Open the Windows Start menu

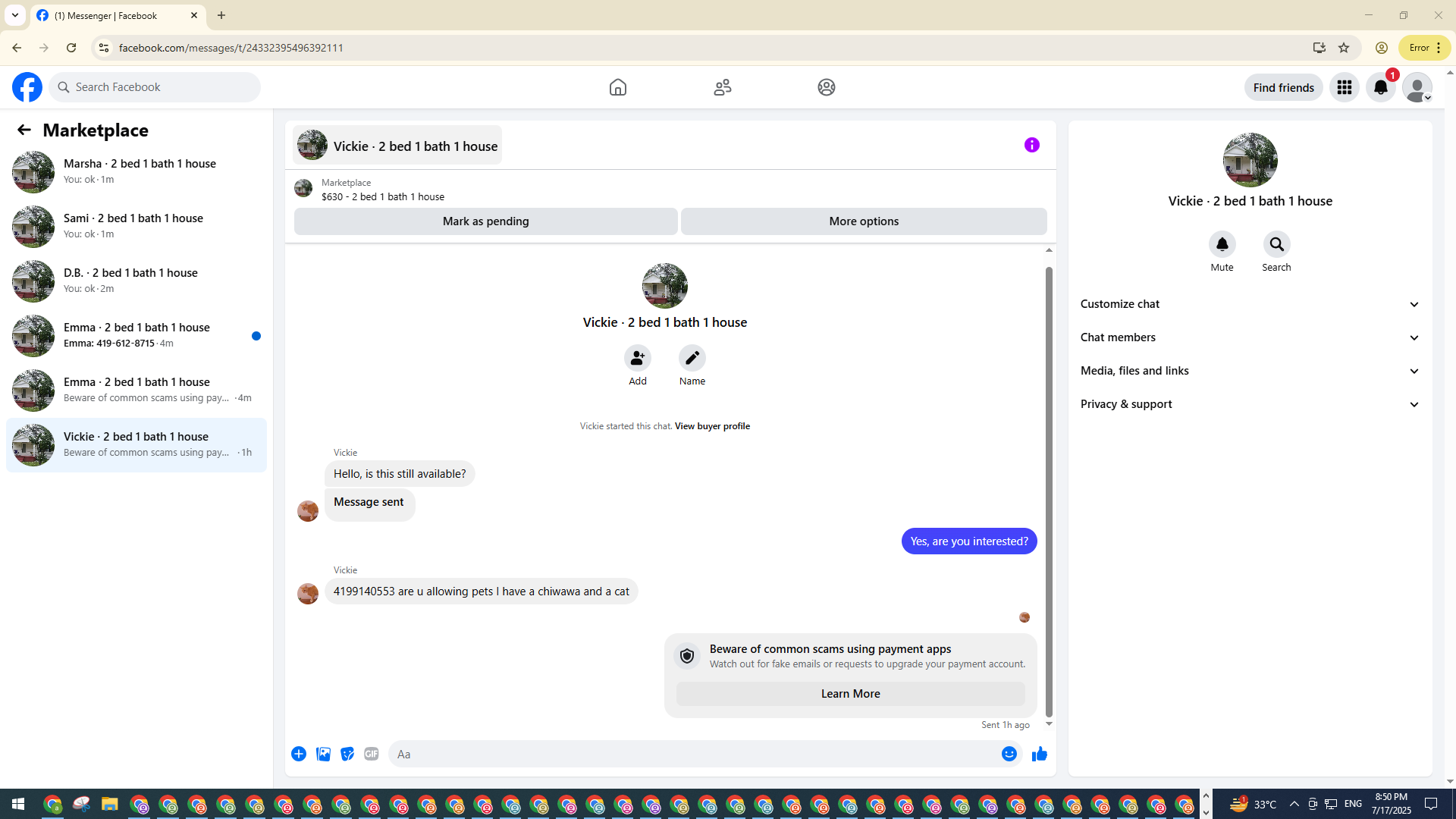coord(18,804)
